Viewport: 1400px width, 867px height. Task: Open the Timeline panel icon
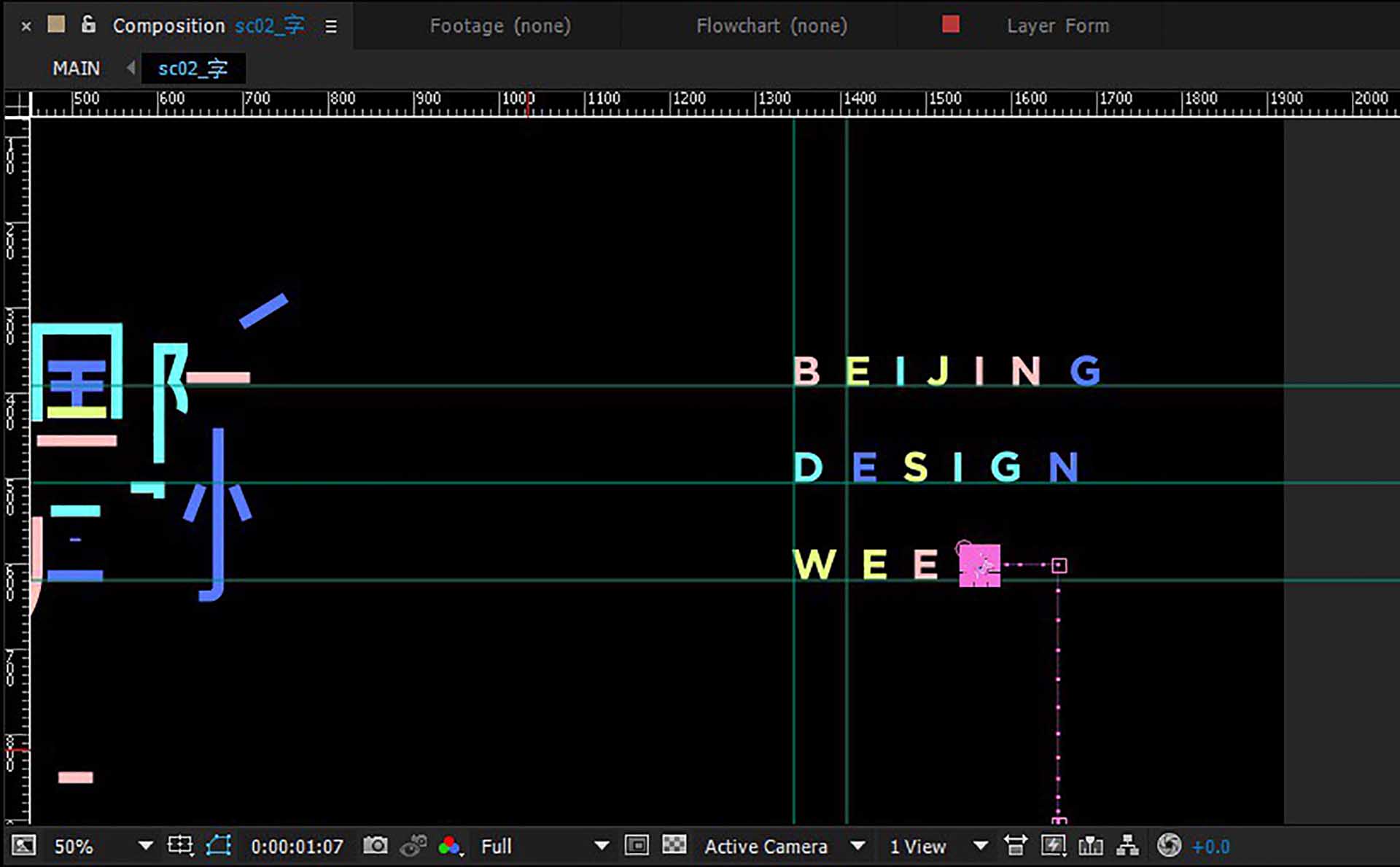pos(1091,846)
